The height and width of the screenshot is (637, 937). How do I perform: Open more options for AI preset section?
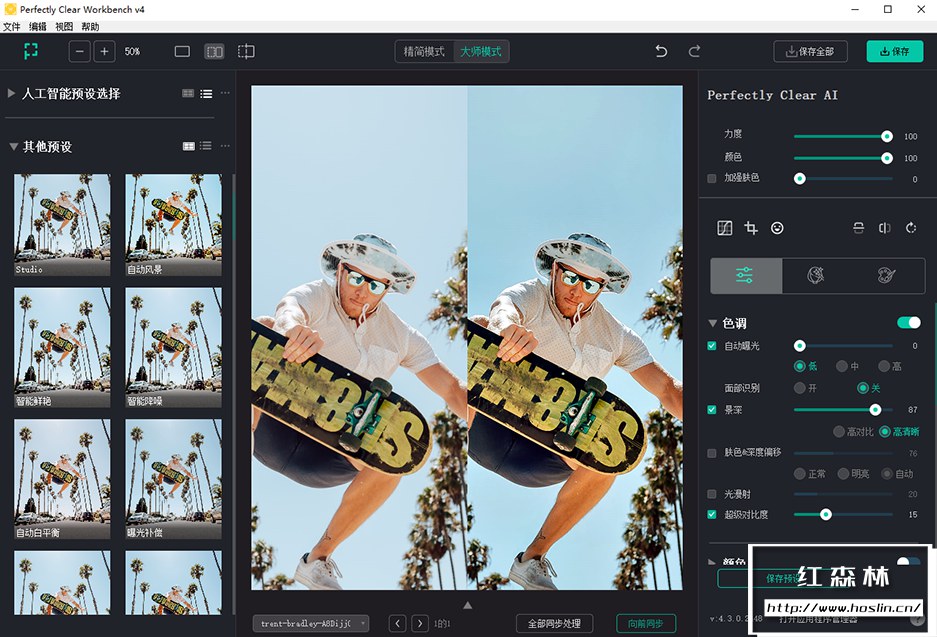[x=225, y=93]
